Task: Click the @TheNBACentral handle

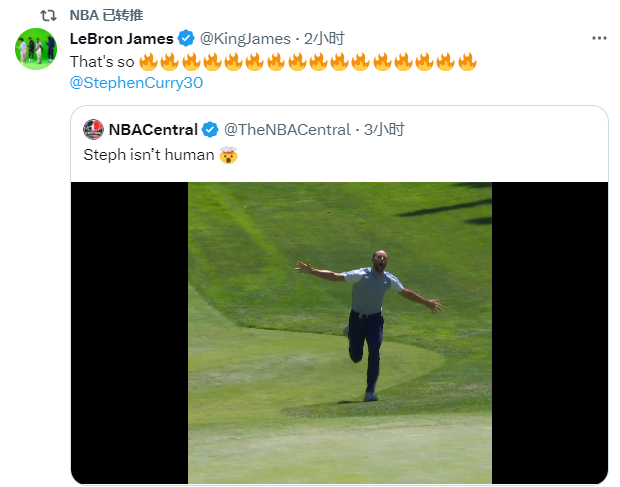Action: (286, 129)
